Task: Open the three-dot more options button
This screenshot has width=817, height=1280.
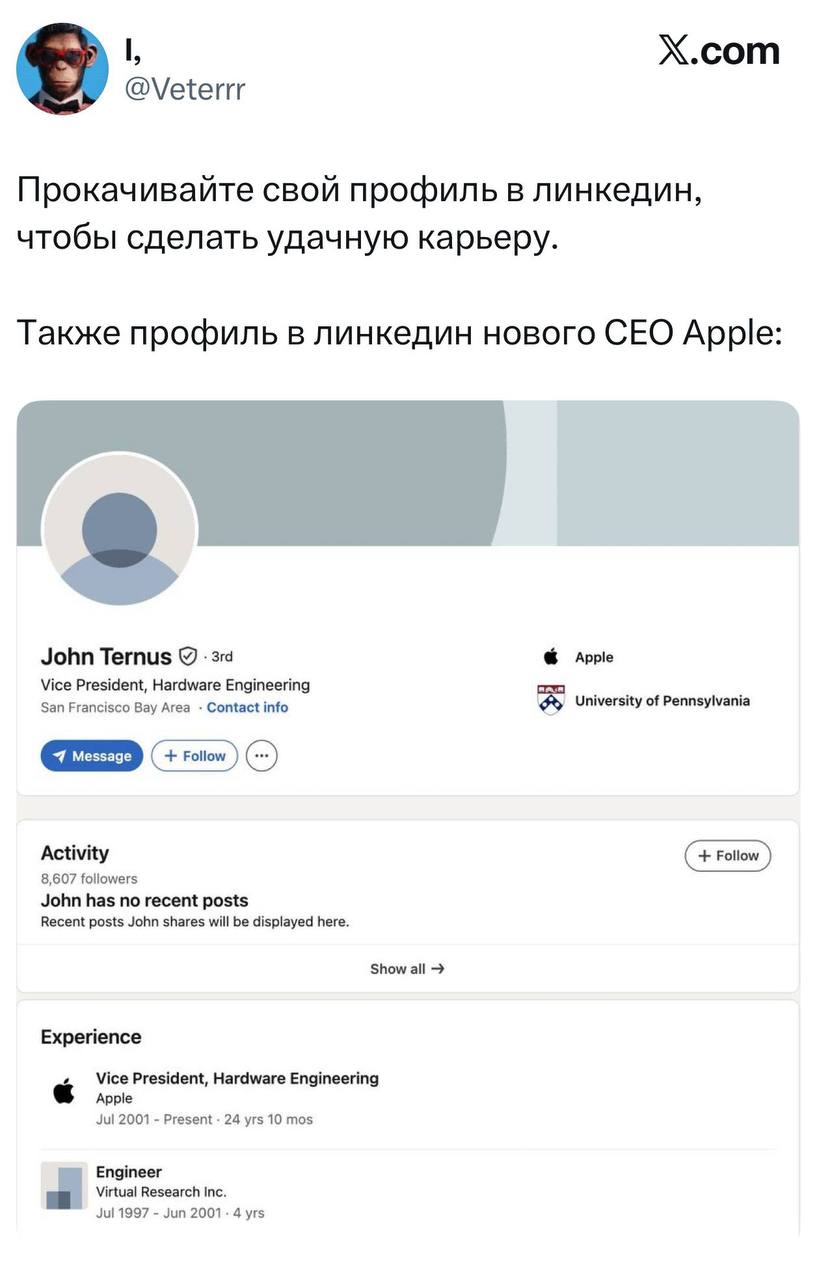Action: point(261,756)
